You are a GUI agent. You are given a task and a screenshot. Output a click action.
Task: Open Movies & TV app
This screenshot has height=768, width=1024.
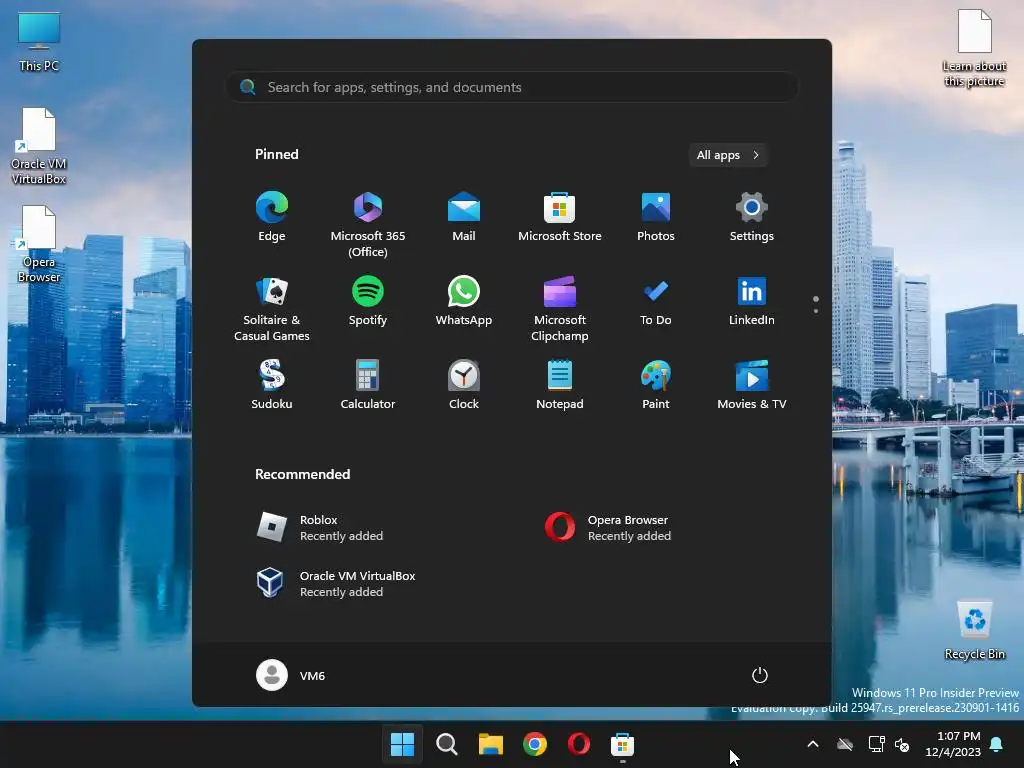click(x=752, y=385)
